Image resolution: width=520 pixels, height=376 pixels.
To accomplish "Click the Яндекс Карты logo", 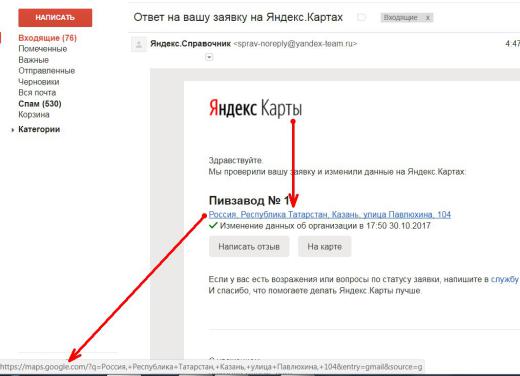I will [x=256, y=108].
